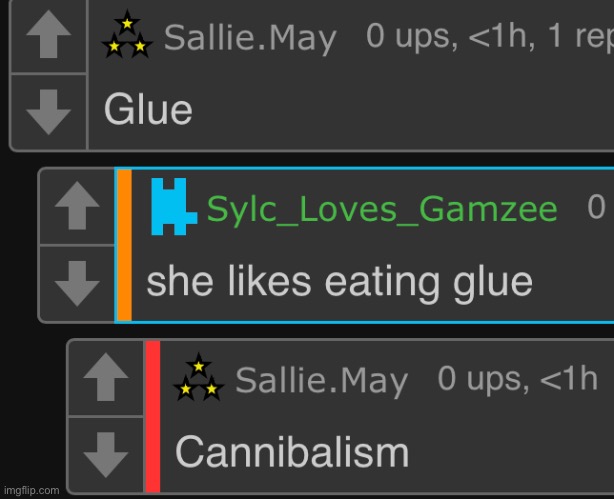This screenshot has width=614, height=499.
Task: Upvote the "she likes eating glue" reply
Action: [76, 207]
